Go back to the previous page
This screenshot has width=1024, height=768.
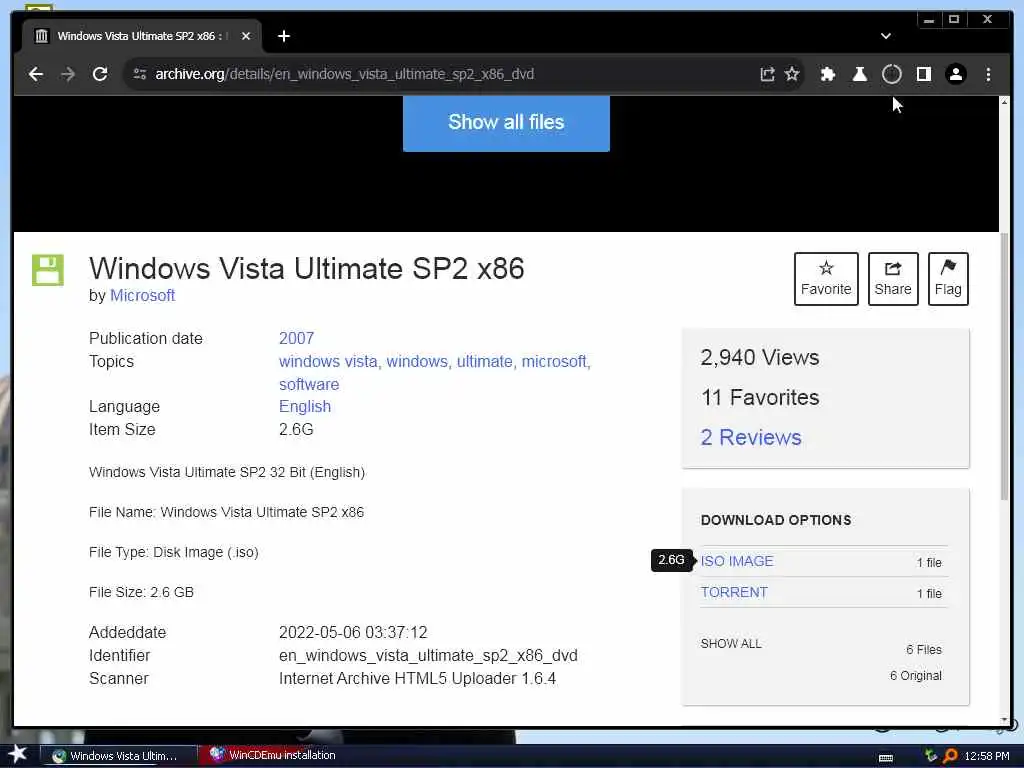(36, 74)
